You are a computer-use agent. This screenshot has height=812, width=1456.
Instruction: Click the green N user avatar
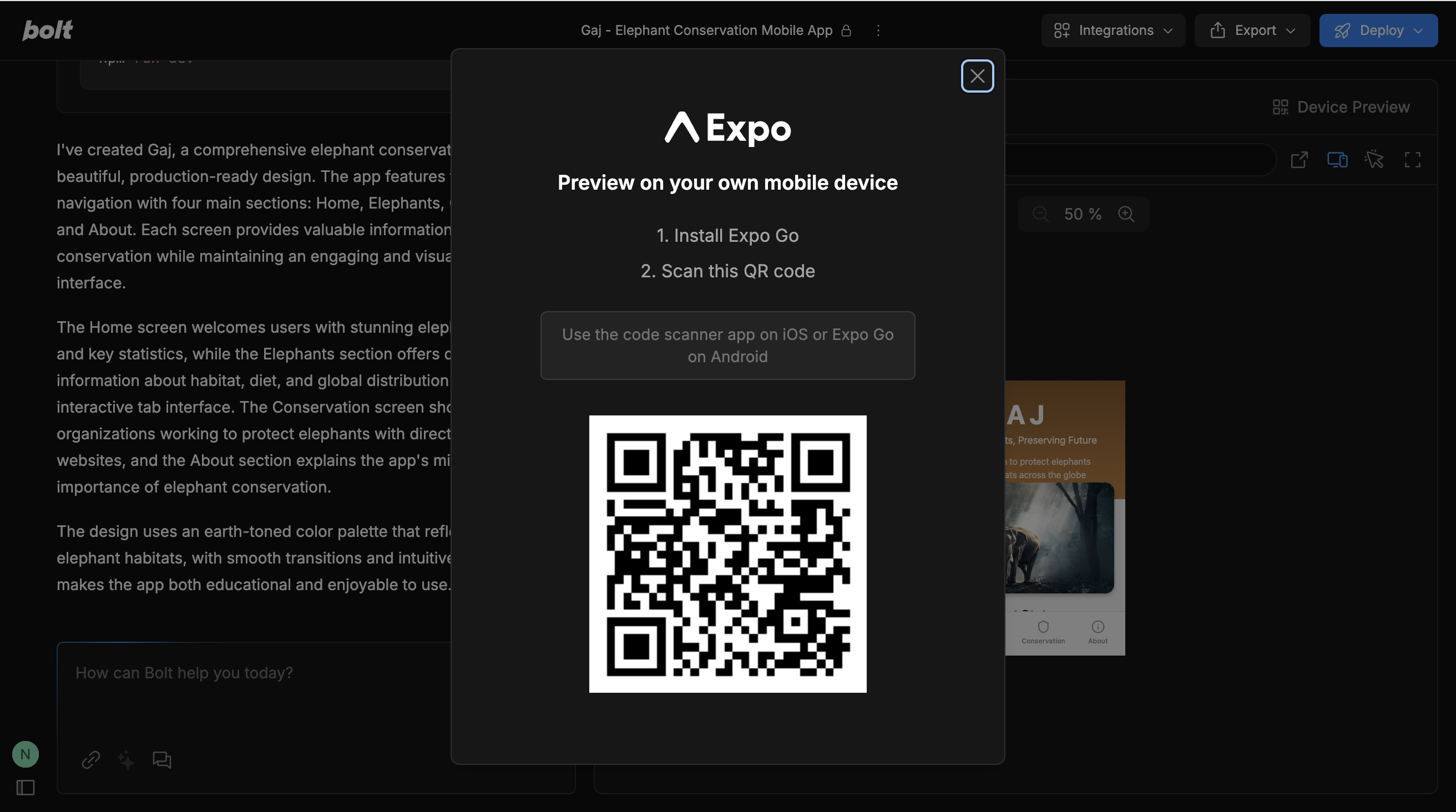[26, 754]
